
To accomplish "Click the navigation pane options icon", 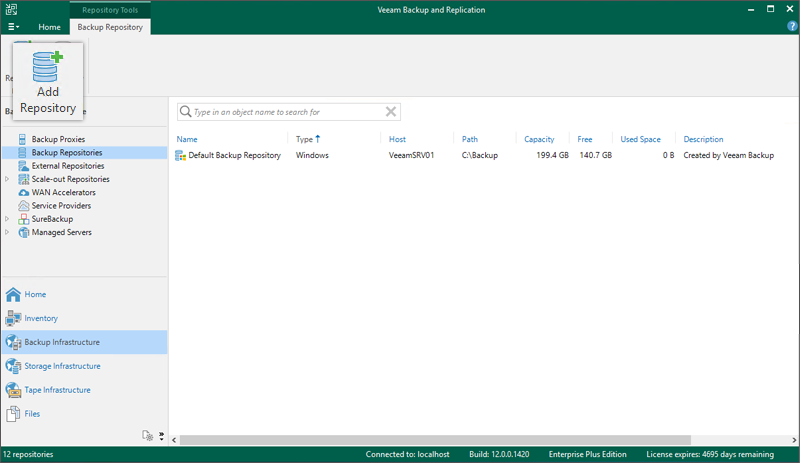I will 147,435.
